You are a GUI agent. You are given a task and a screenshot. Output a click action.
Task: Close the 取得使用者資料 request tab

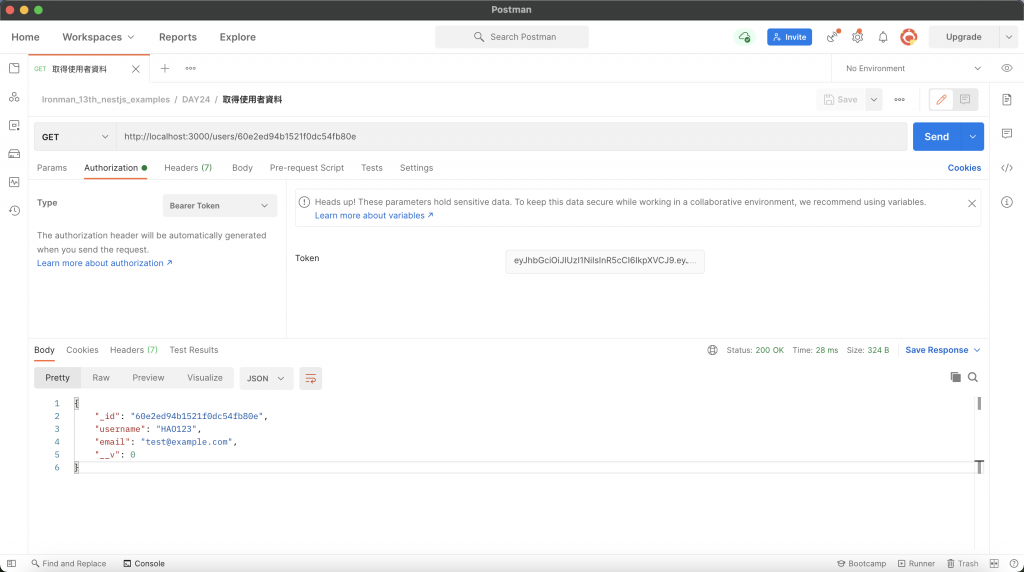coord(135,69)
